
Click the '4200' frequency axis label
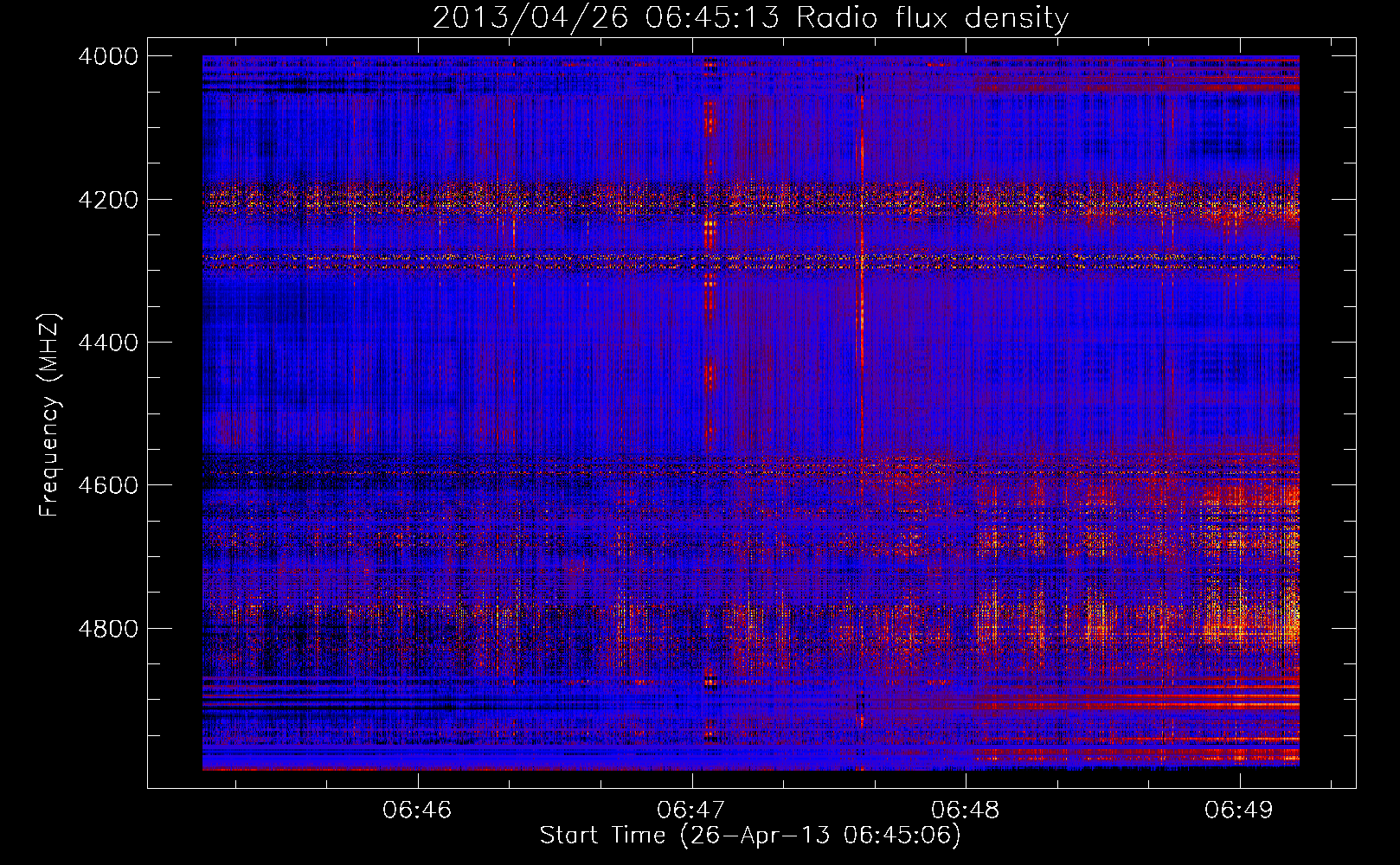coord(108,200)
